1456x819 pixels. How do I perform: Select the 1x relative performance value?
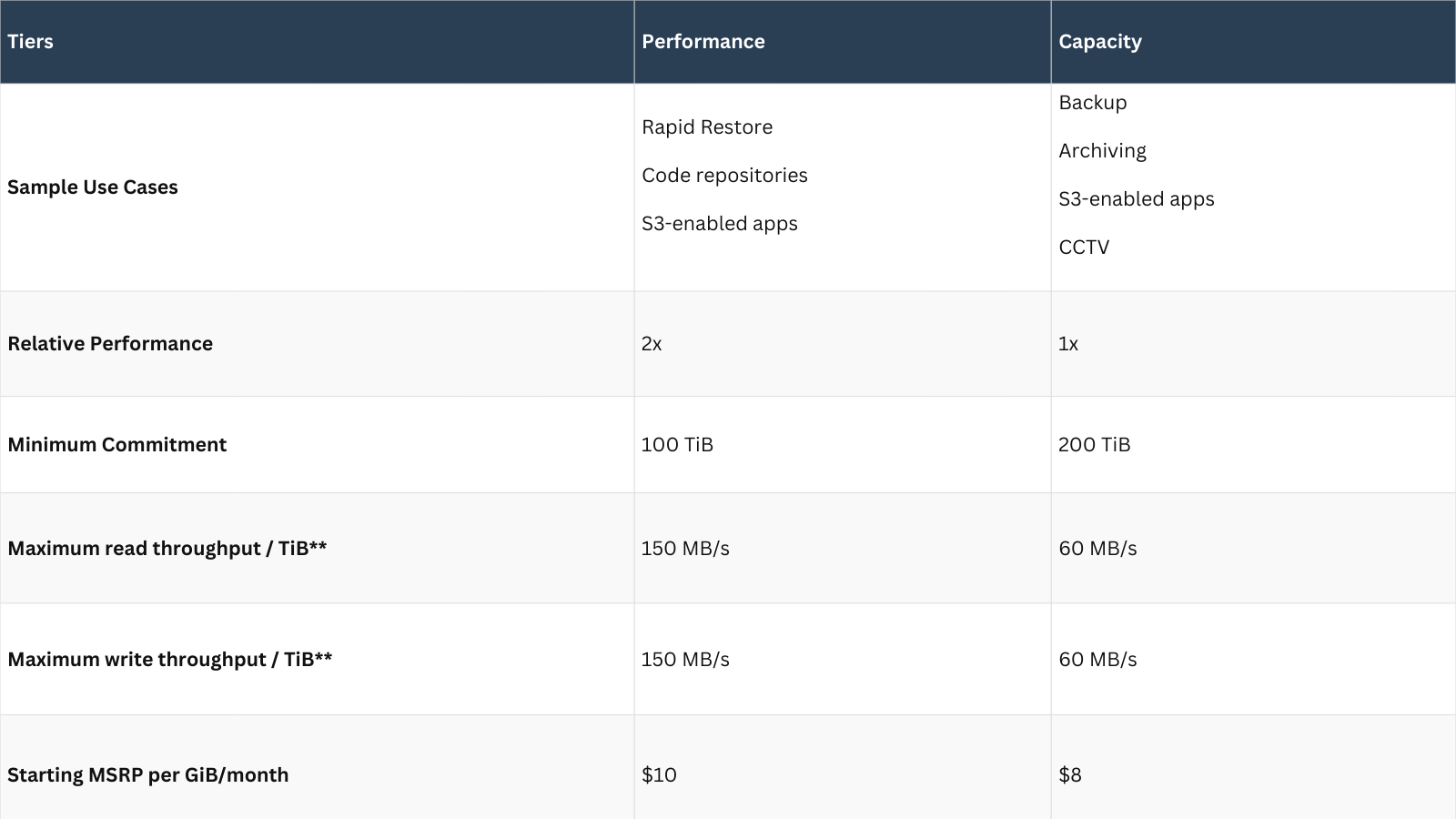(1068, 344)
